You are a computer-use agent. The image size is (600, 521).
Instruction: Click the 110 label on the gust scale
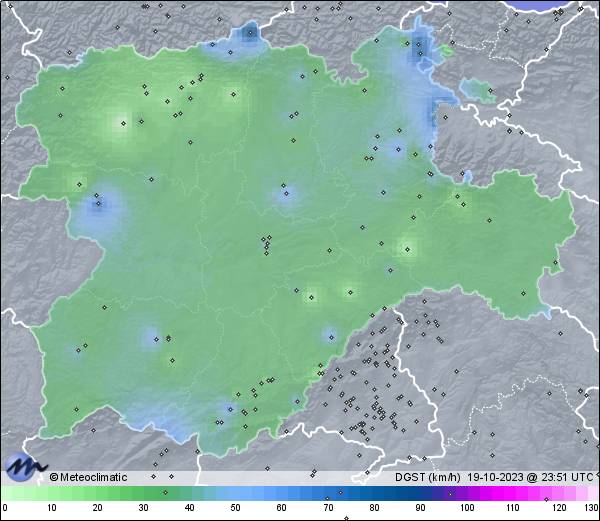513,508
